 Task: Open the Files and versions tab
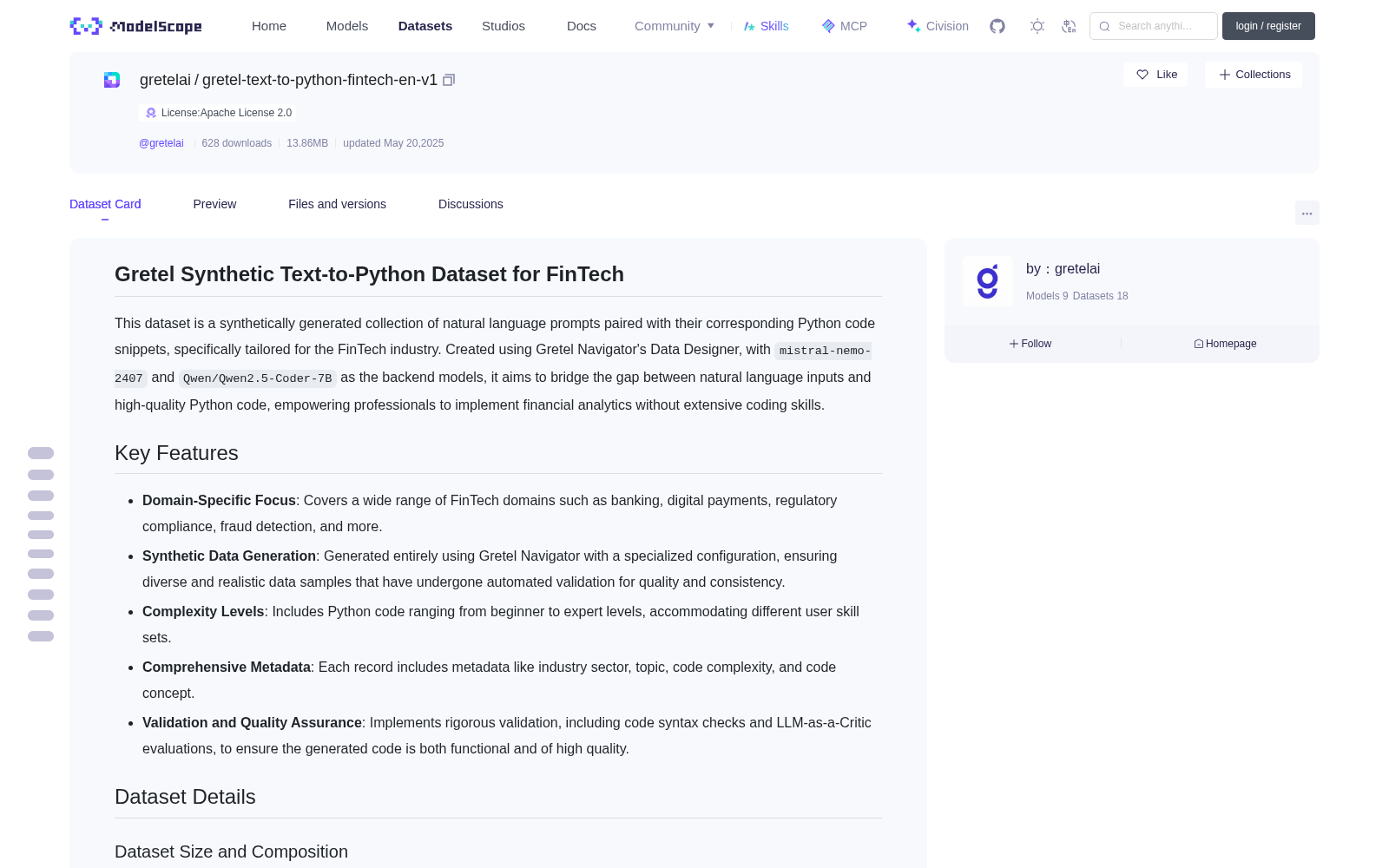click(x=337, y=204)
